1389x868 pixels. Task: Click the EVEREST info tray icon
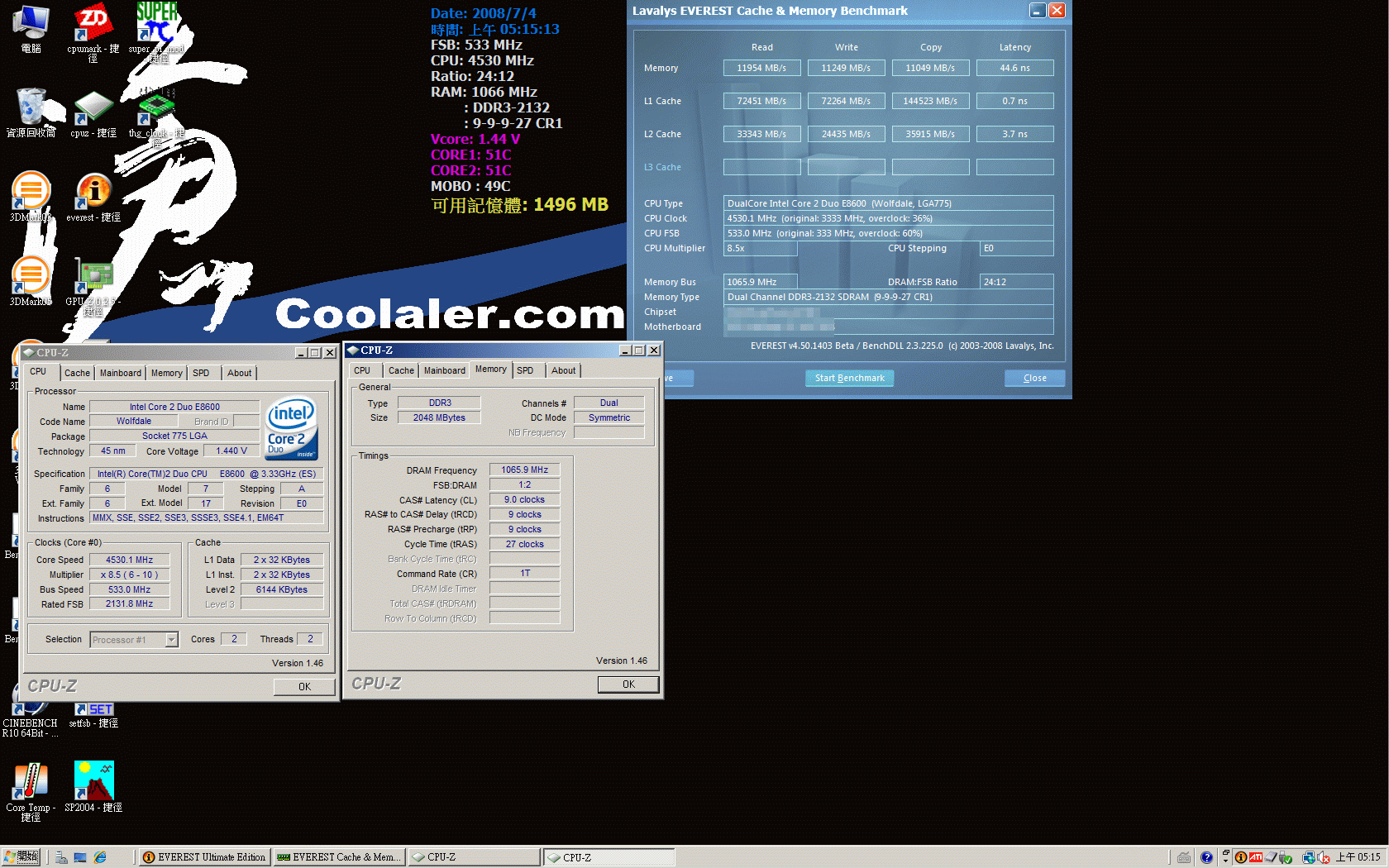pyautogui.click(x=1241, y=857)
